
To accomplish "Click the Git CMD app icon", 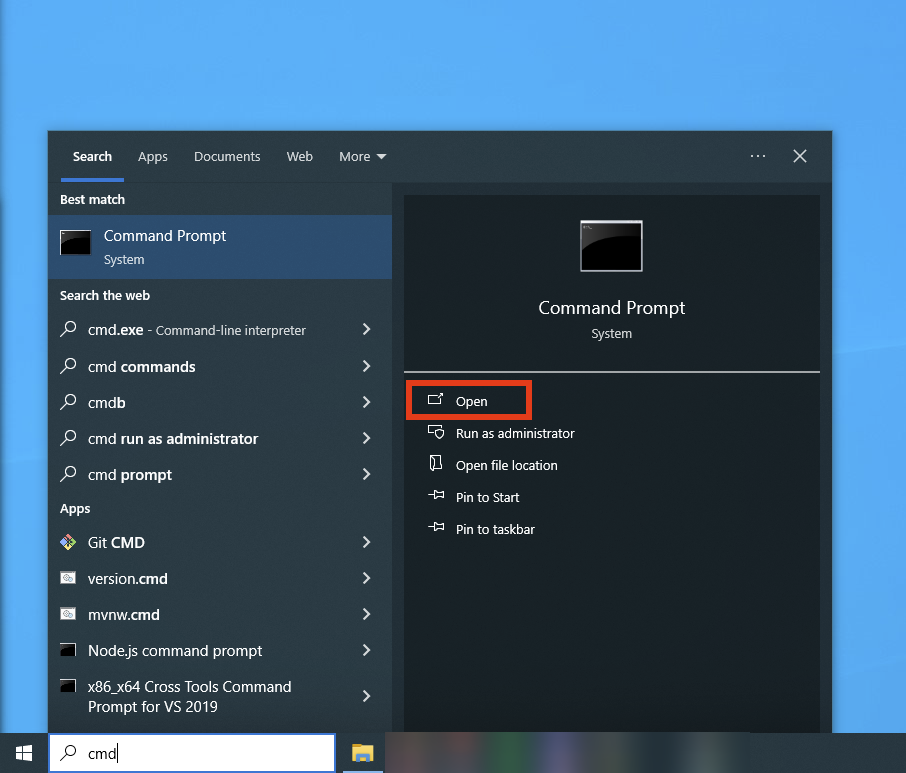I will coord(69,543).
